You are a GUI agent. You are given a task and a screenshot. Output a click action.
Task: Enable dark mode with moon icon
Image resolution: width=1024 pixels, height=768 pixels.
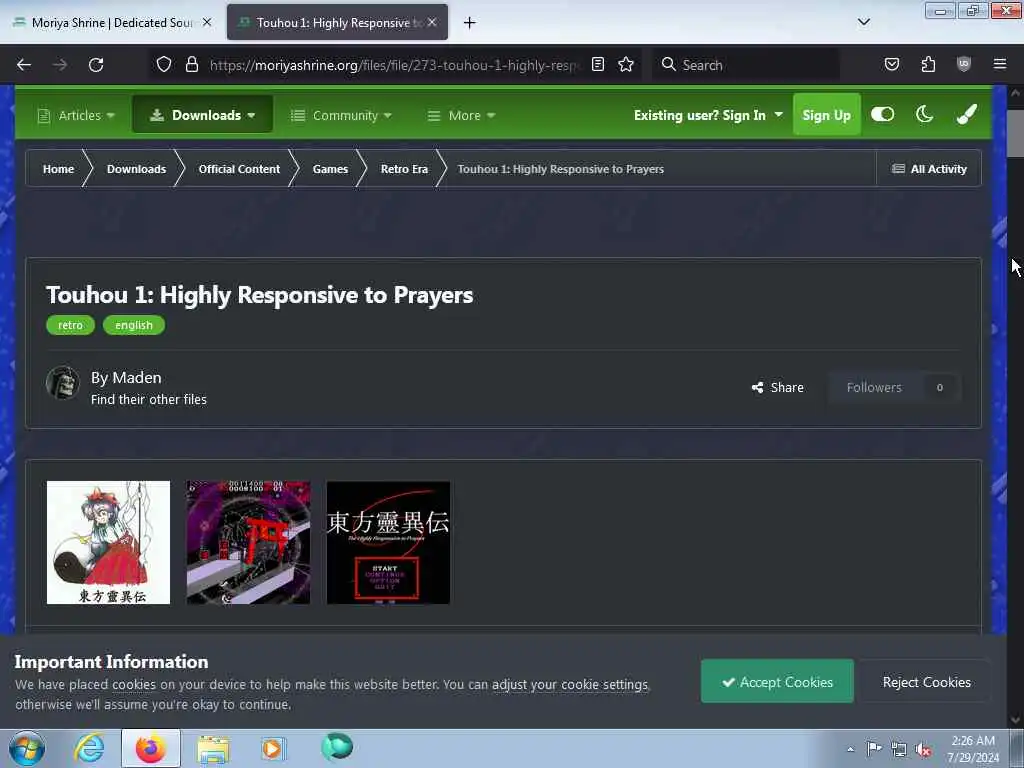coord(924,114)
